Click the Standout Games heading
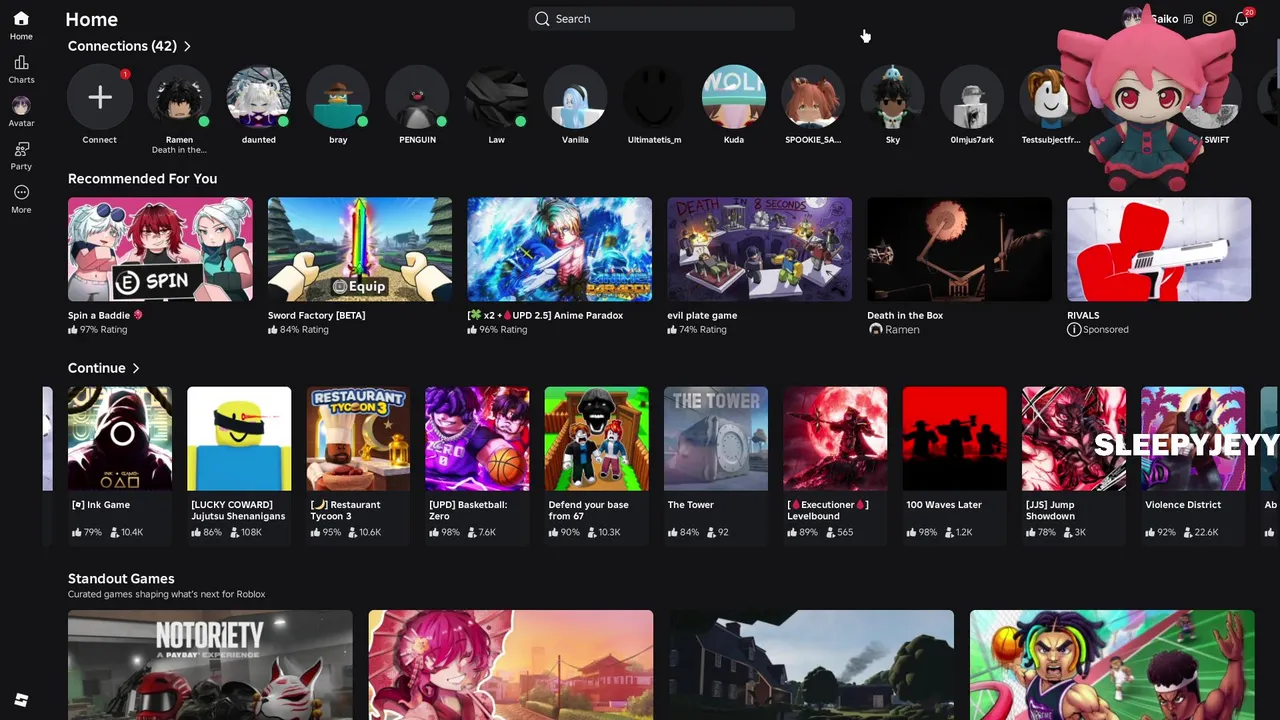 coord(121,579)
